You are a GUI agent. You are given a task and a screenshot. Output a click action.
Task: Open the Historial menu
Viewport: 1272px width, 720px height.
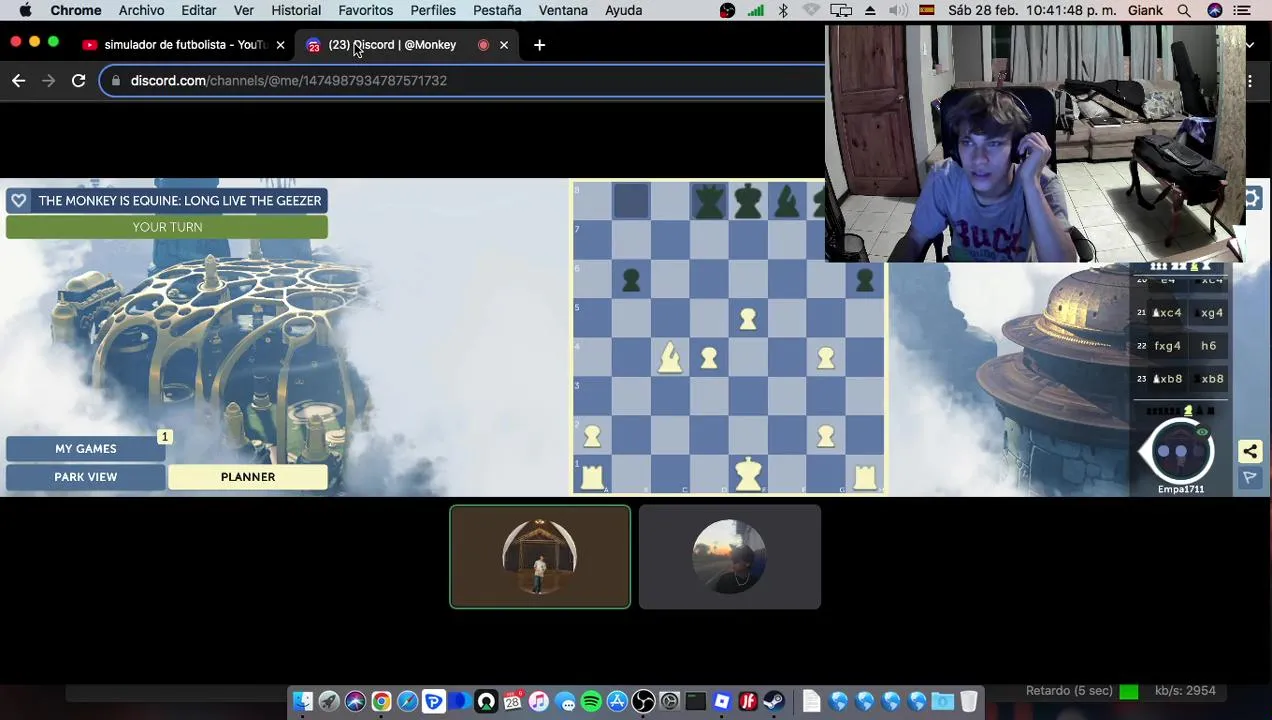pyautogui.click(x=296, y=11)
